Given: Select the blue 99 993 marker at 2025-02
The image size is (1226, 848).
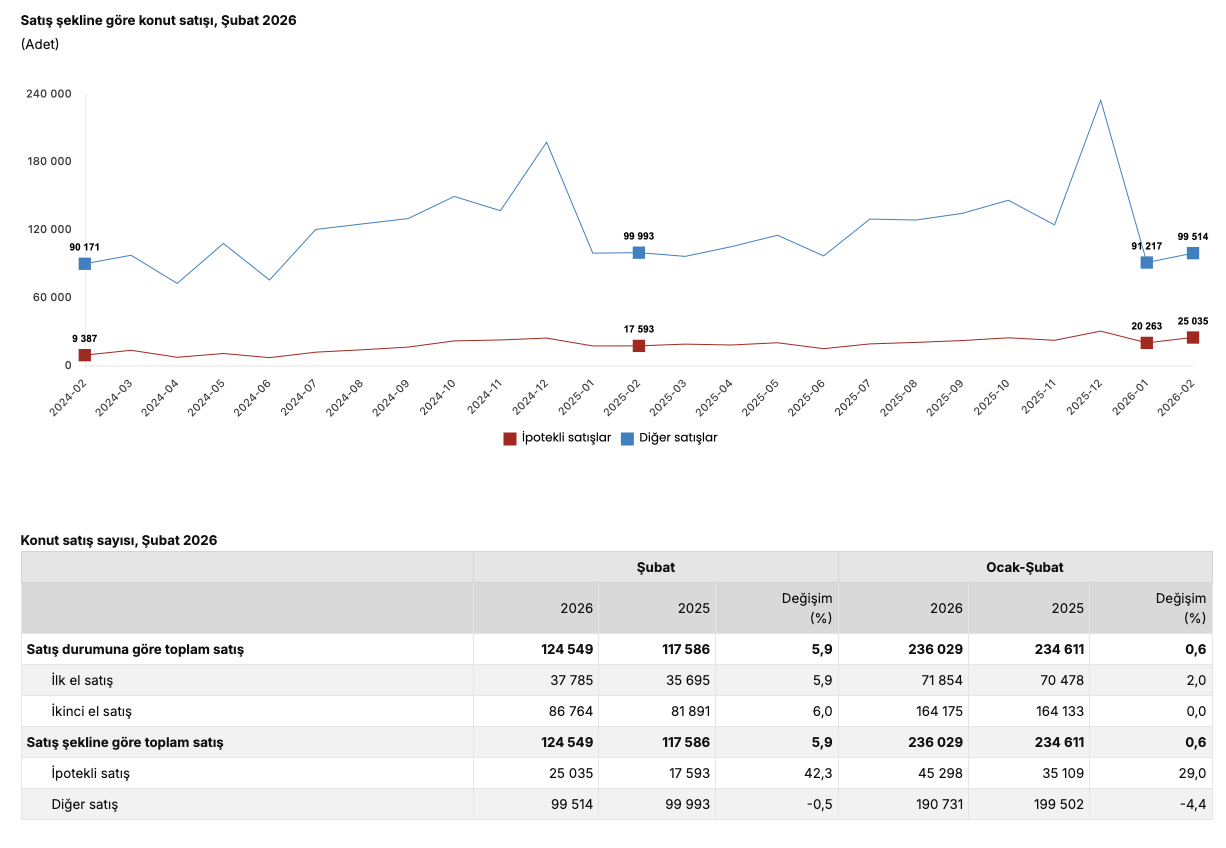Looking at the screenshot, I should point(639,253).
